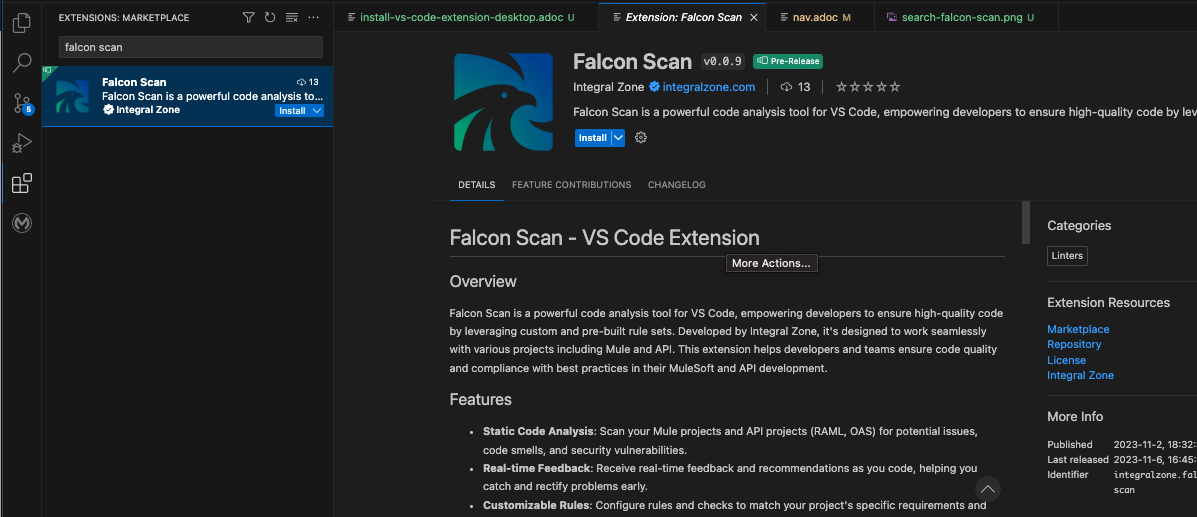Click the Identifier value integralzone

[1155, 482]
